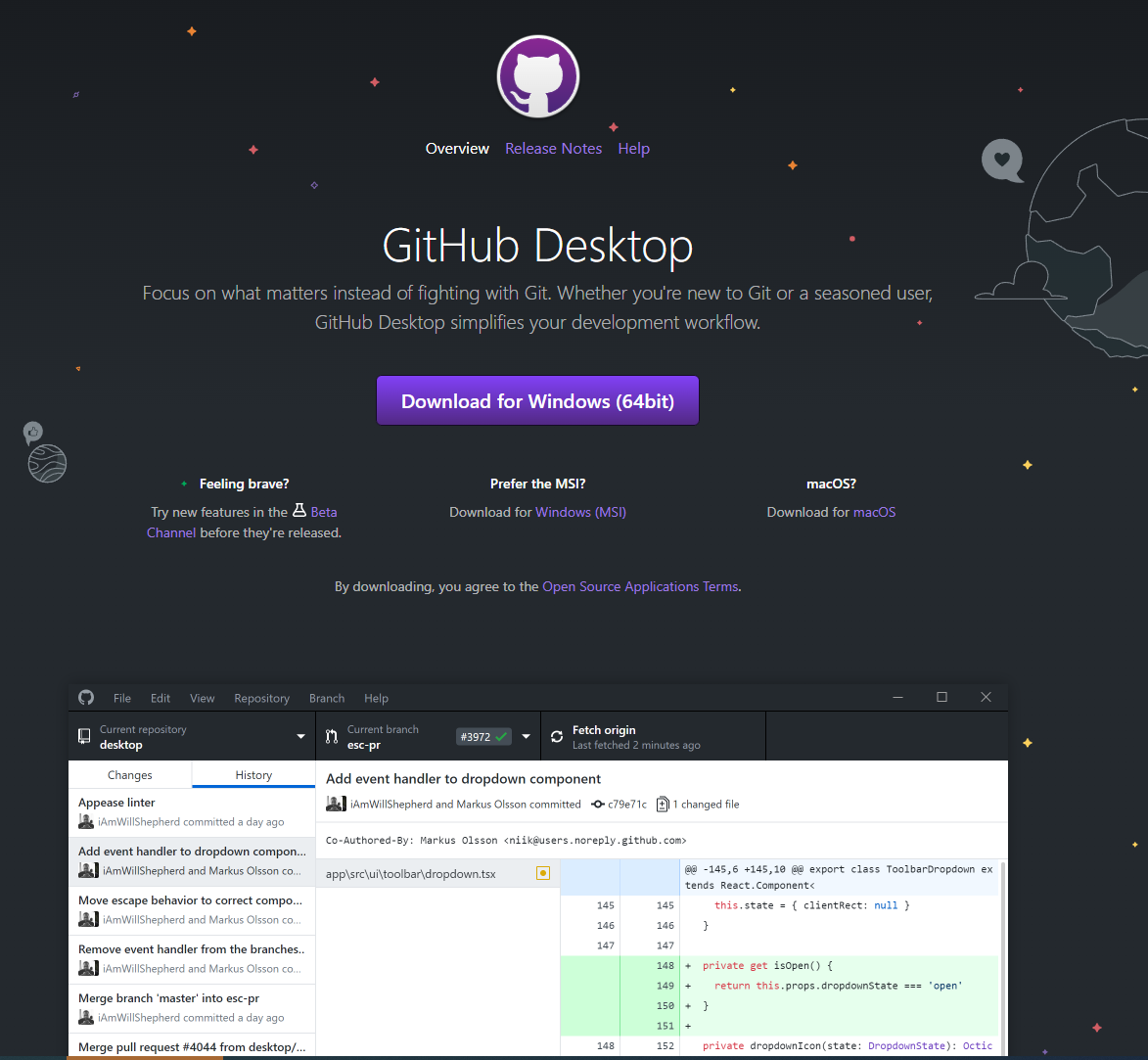Switch to the History tab

point(254,774)
